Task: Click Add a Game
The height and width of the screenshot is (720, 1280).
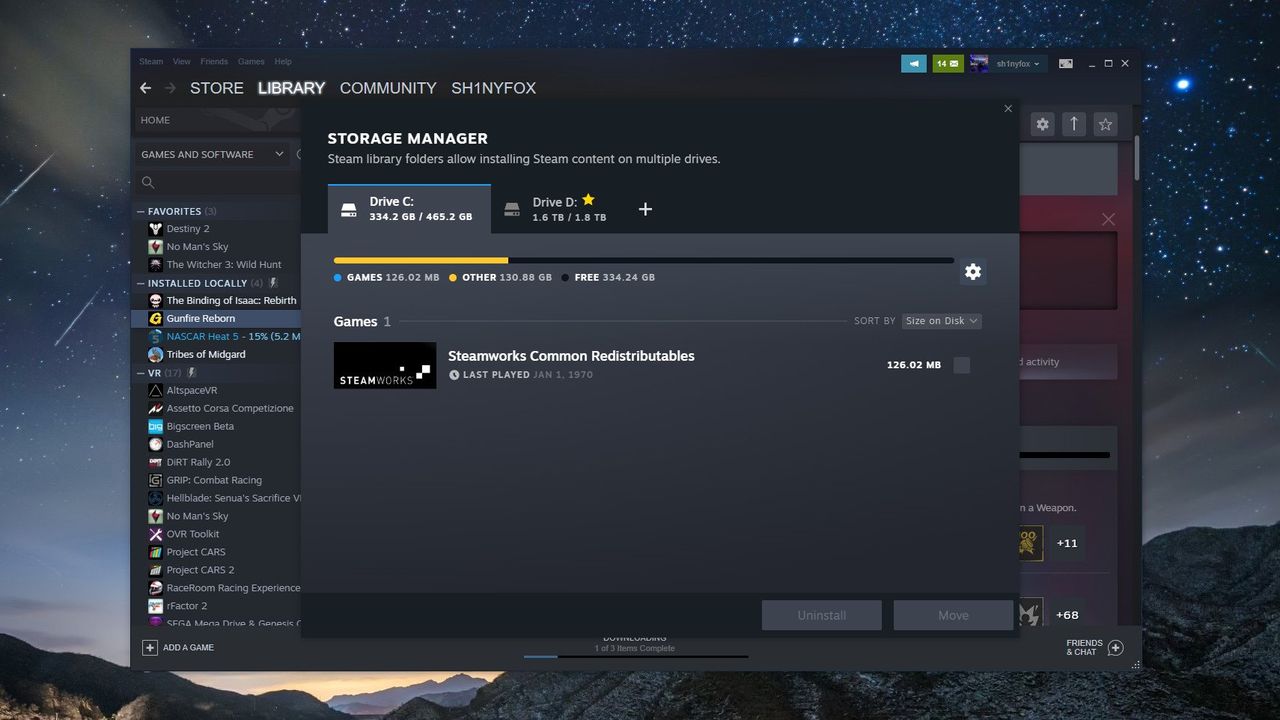Action: pos(178,647)
